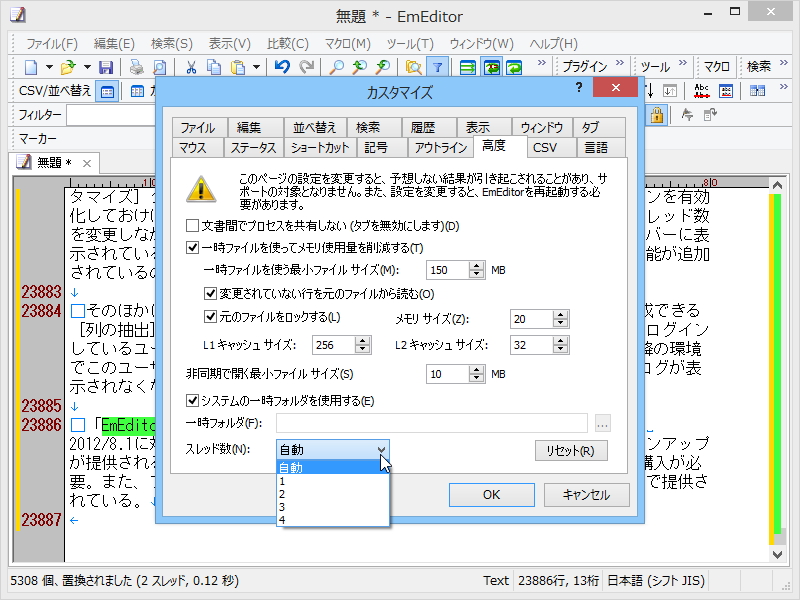Screen dimensions: 800x600
Task: Switch to the アウトライン tab
Action: point(441,147)
